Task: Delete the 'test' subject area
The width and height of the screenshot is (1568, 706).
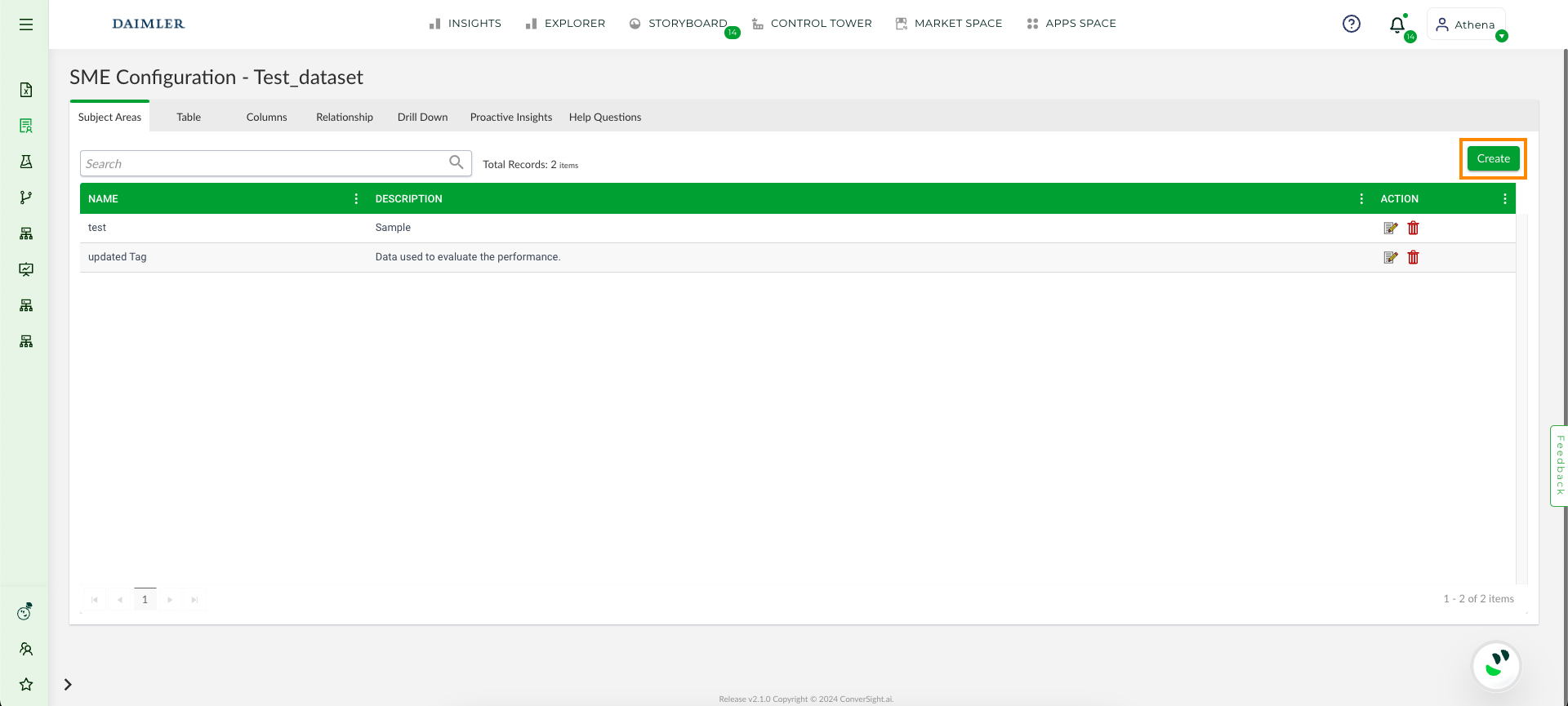Action: coord(1413,228)
